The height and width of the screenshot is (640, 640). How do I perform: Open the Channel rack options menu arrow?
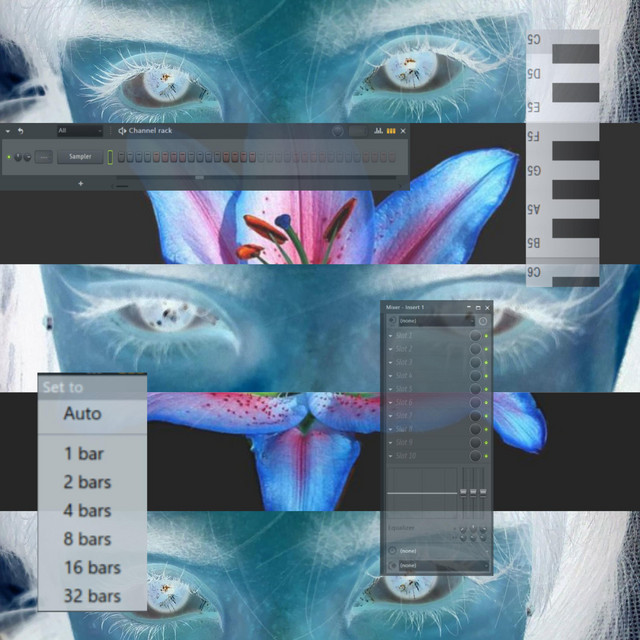8,131
